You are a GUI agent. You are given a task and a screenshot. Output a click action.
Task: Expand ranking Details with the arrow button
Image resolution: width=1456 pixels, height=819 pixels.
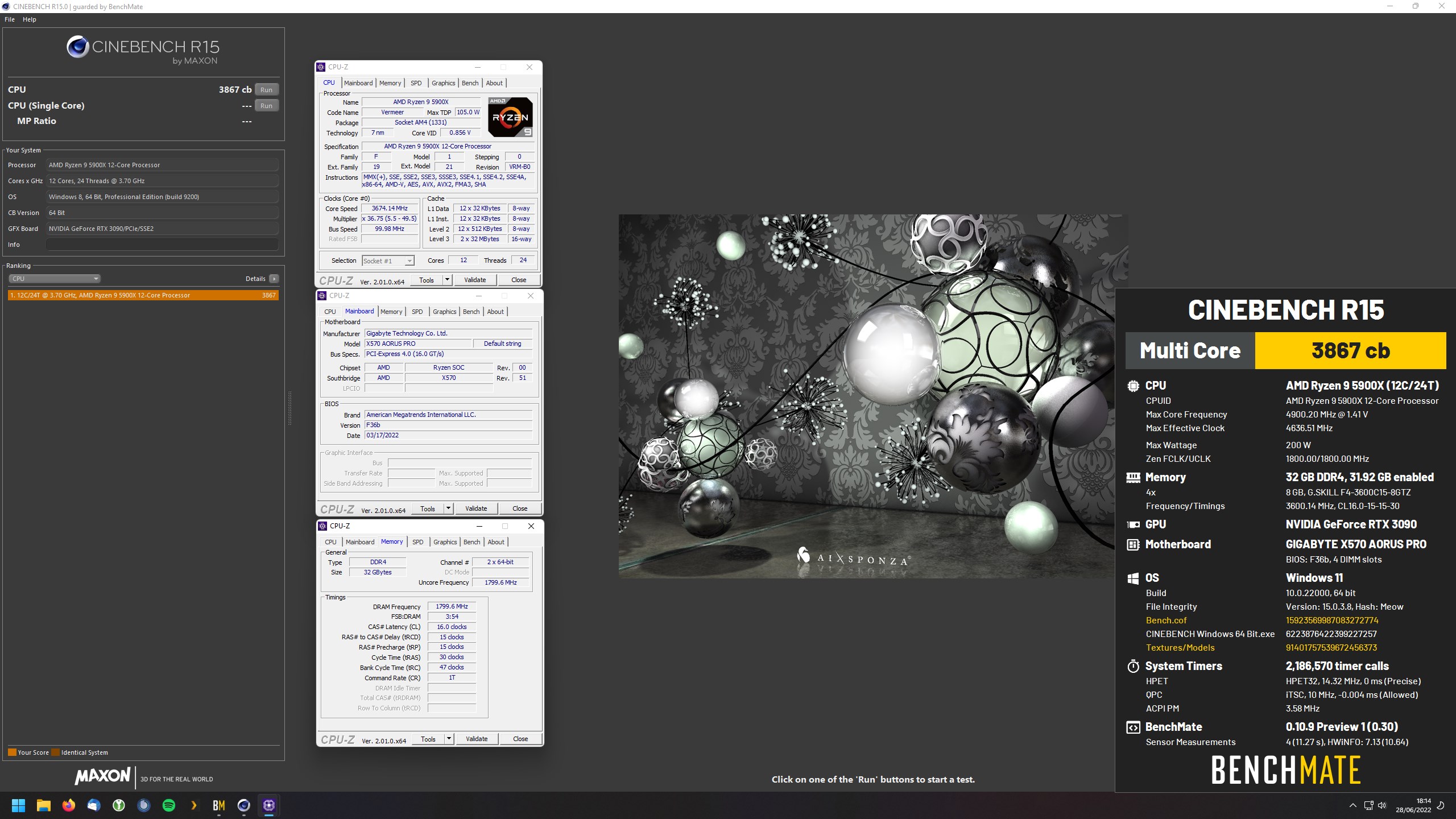pos(274,279)
